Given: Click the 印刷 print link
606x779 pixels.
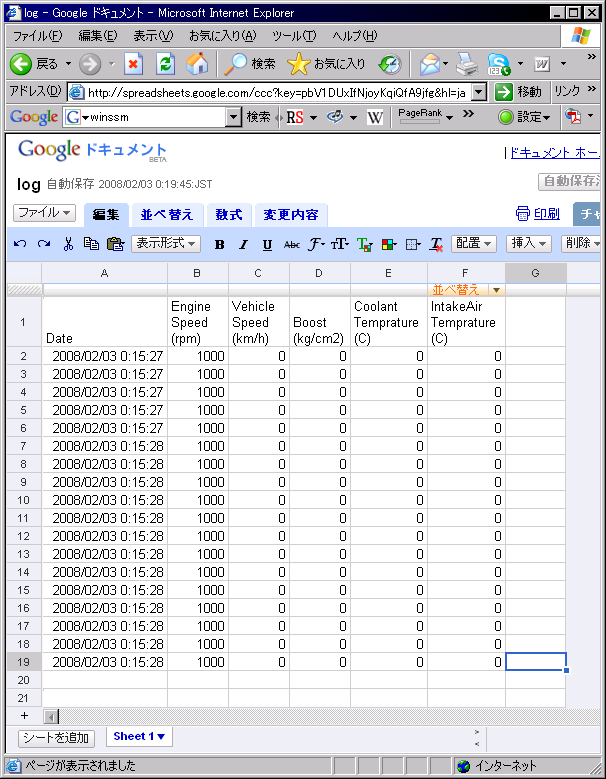Looking at the screenshot, I should (x=538, y=213).
